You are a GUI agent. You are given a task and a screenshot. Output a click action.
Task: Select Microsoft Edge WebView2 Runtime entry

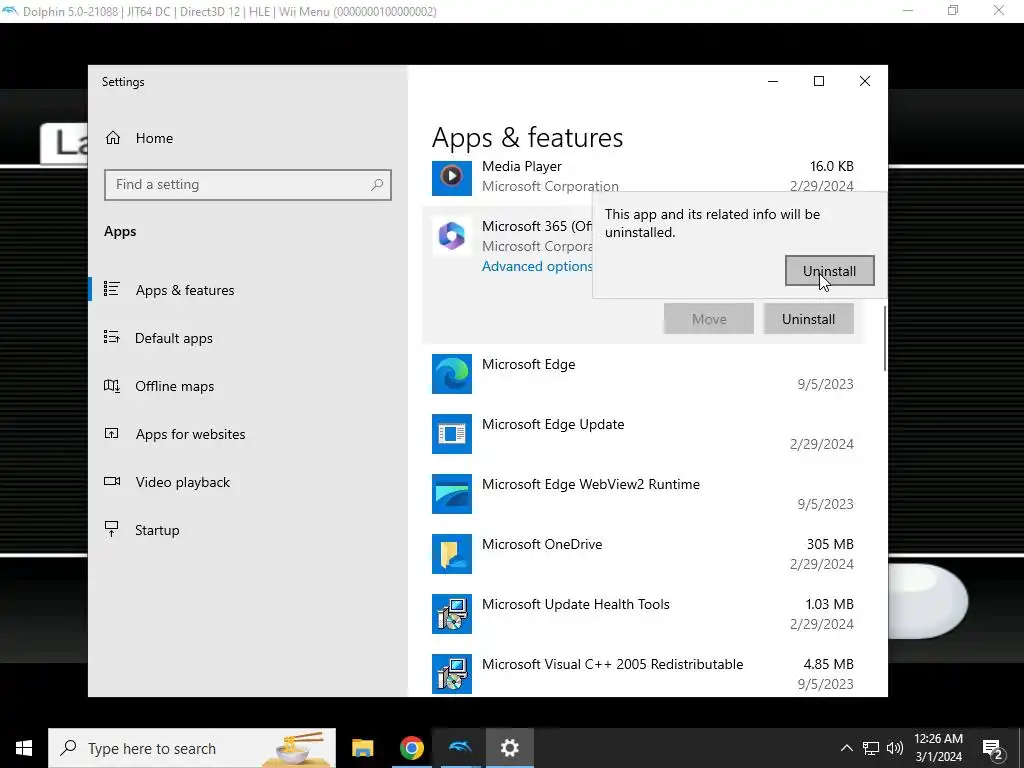click(643, 494)
